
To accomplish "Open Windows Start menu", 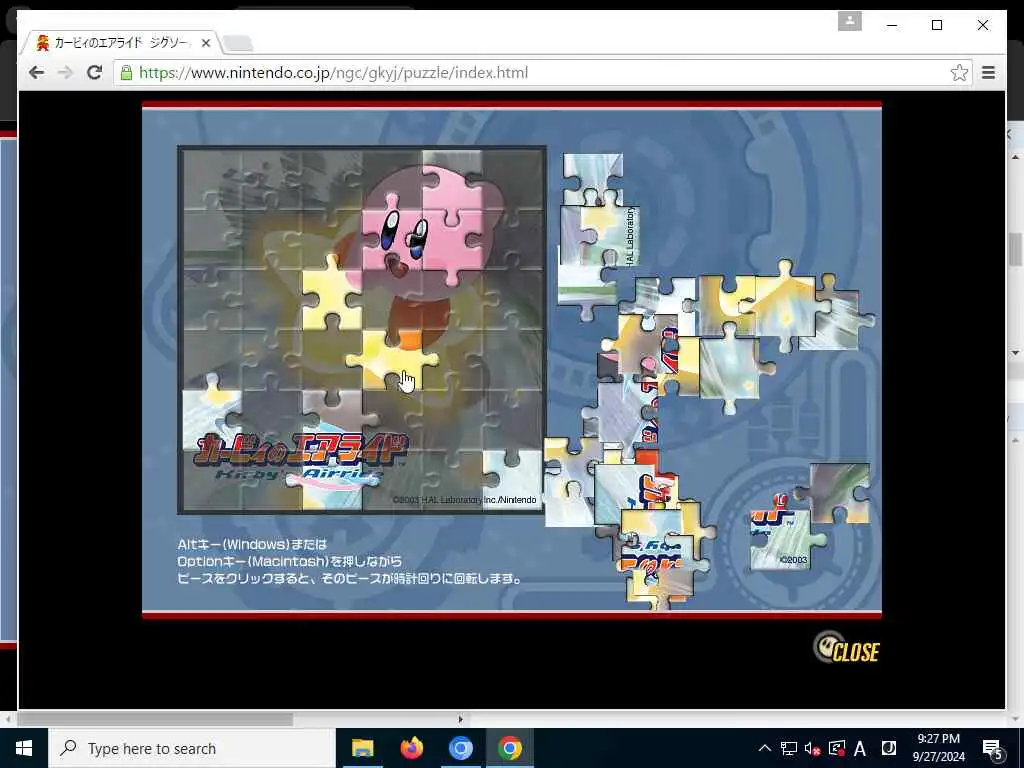I will tap(24, 748).
